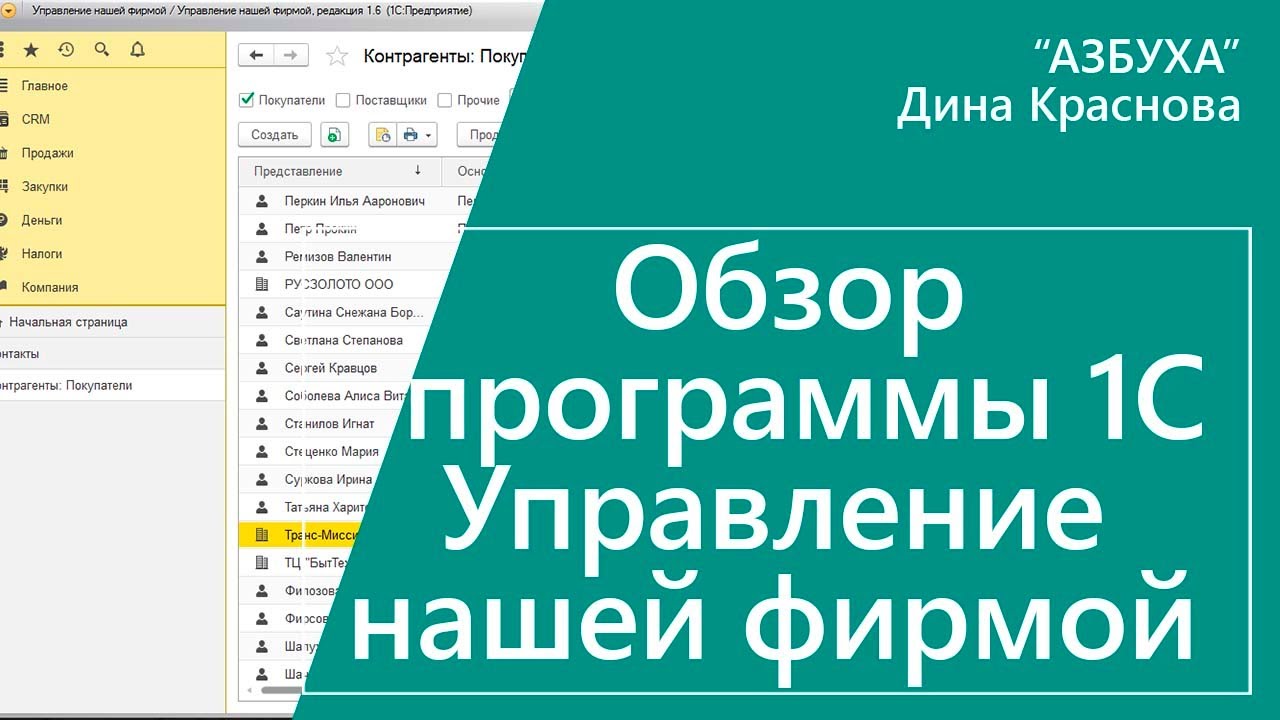Select the row Петр Прокин

point(346,229)
